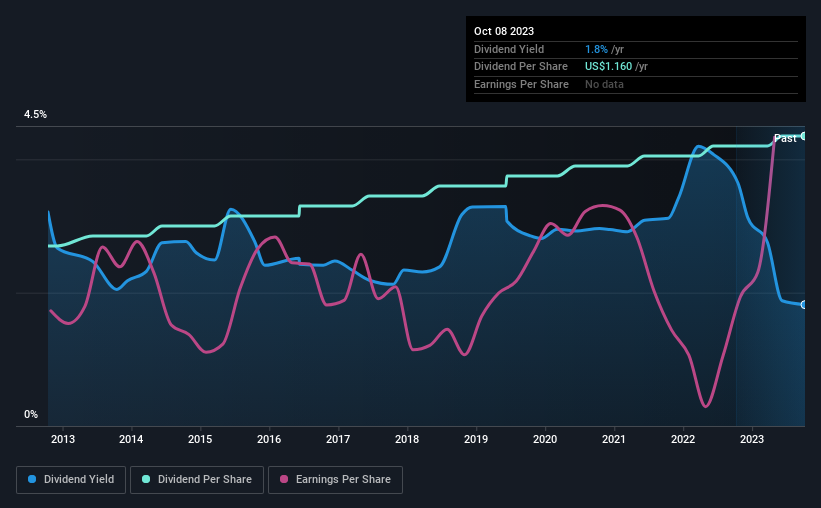
Task: Click the Past label on the chart
Action: pyautogui.click(x=785, y=138)
